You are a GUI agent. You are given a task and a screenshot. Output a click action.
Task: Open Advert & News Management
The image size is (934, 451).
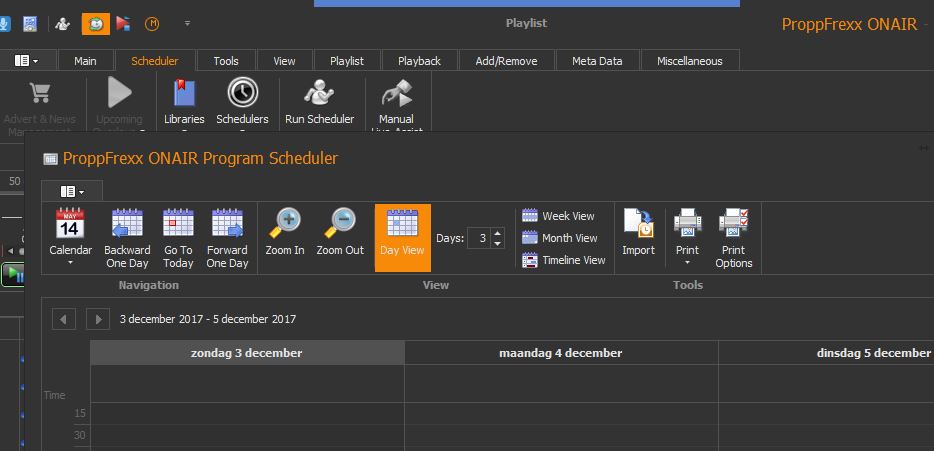coord(39,105)
